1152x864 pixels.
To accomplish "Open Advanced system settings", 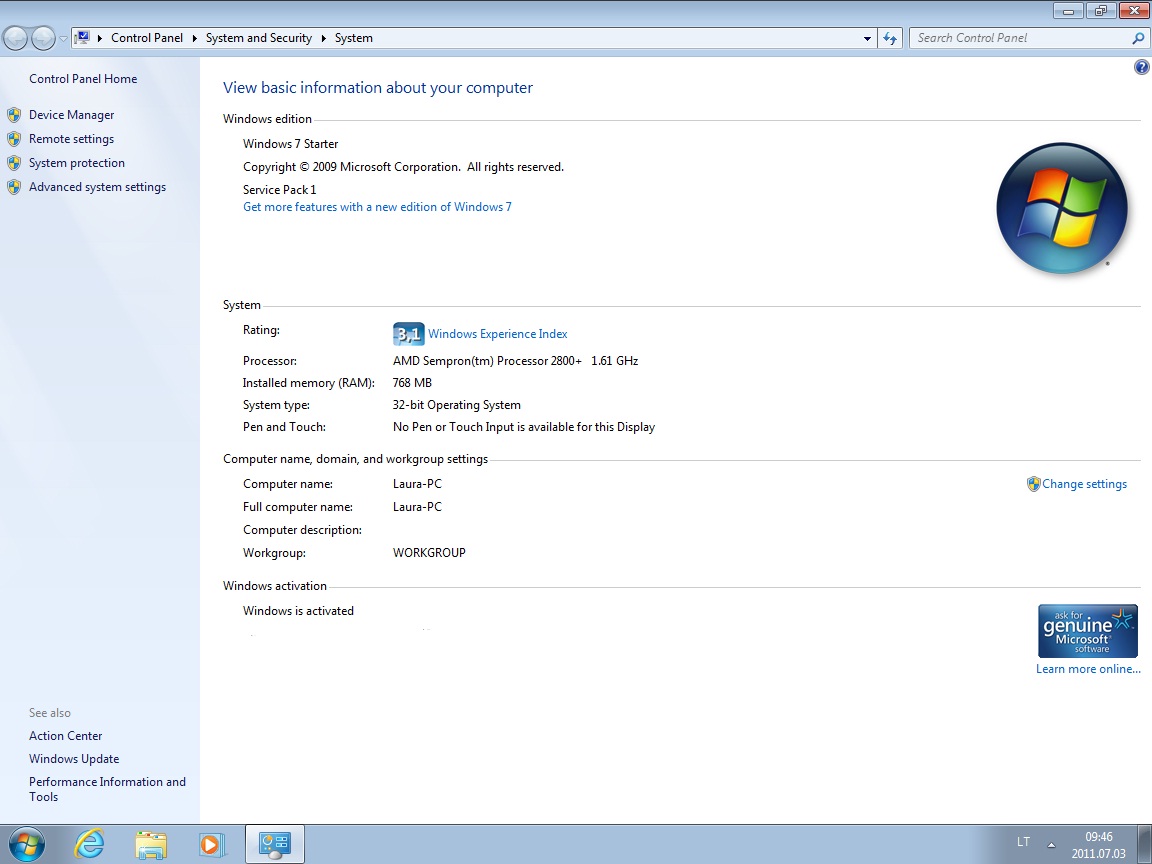I will 97,187.
